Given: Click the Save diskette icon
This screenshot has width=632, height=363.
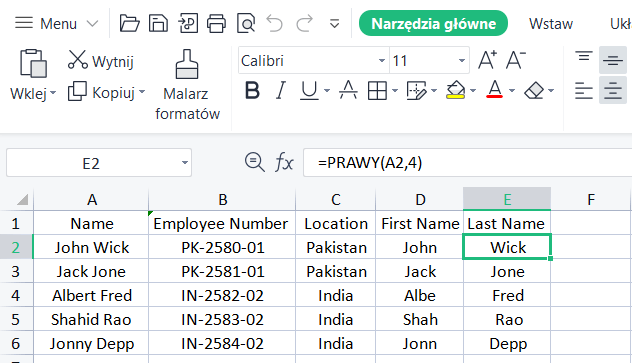Looking at the screenshot, I should 158,23.
